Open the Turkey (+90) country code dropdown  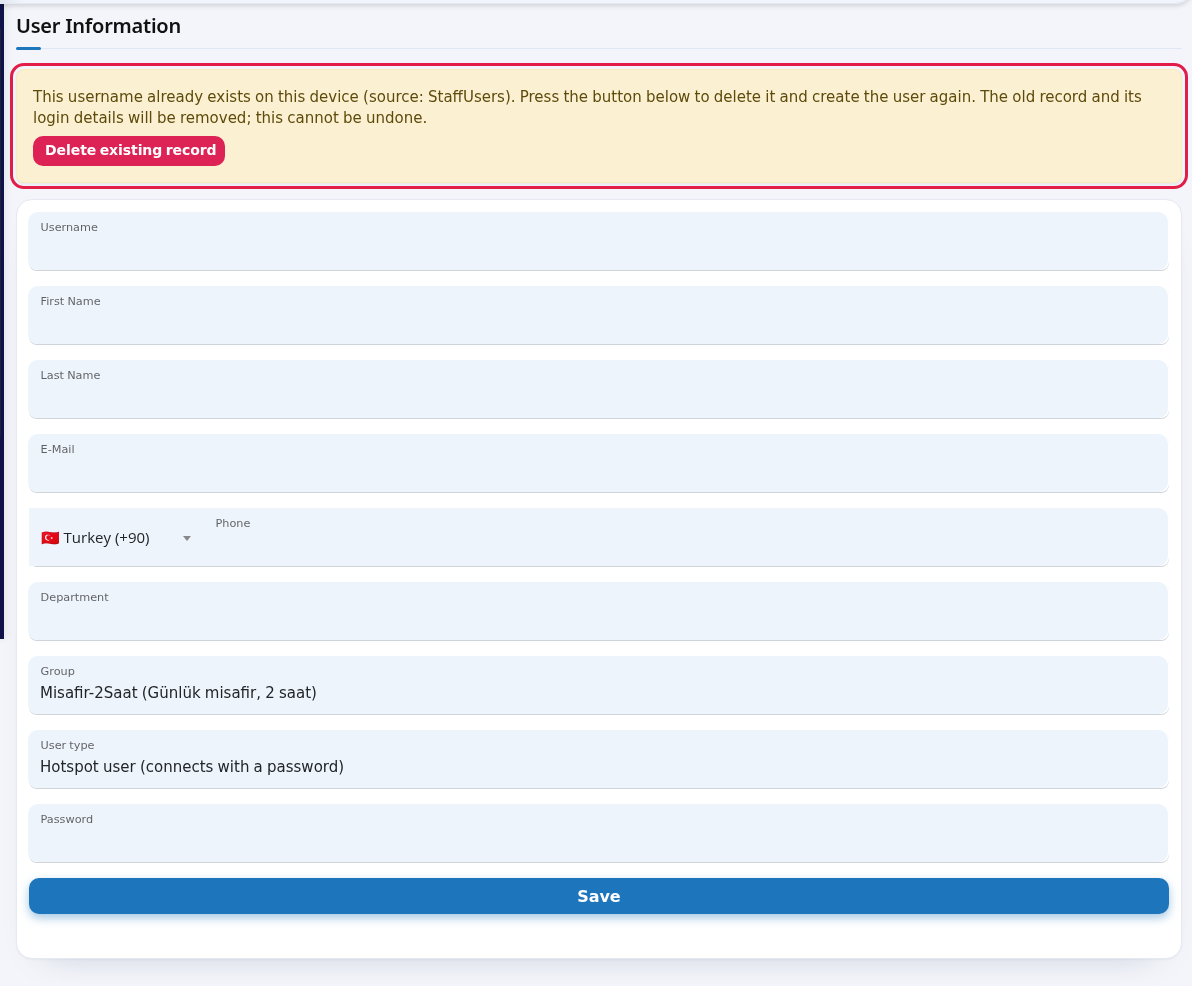(x=116, y=537)
